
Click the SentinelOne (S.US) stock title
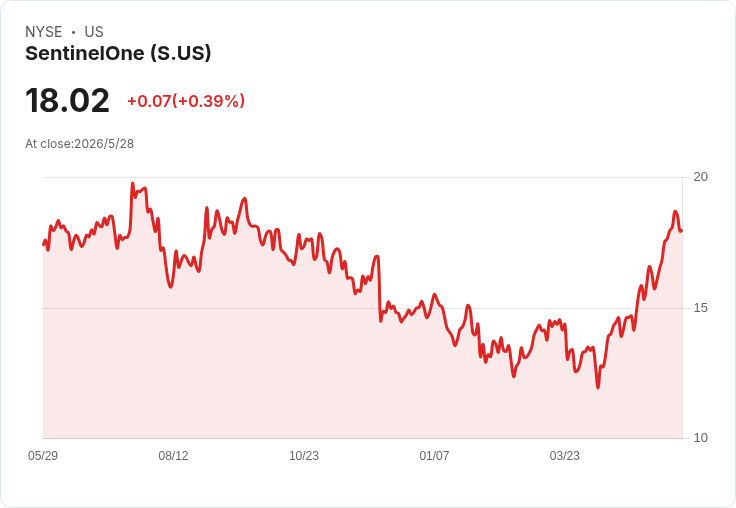pos(118,54)
